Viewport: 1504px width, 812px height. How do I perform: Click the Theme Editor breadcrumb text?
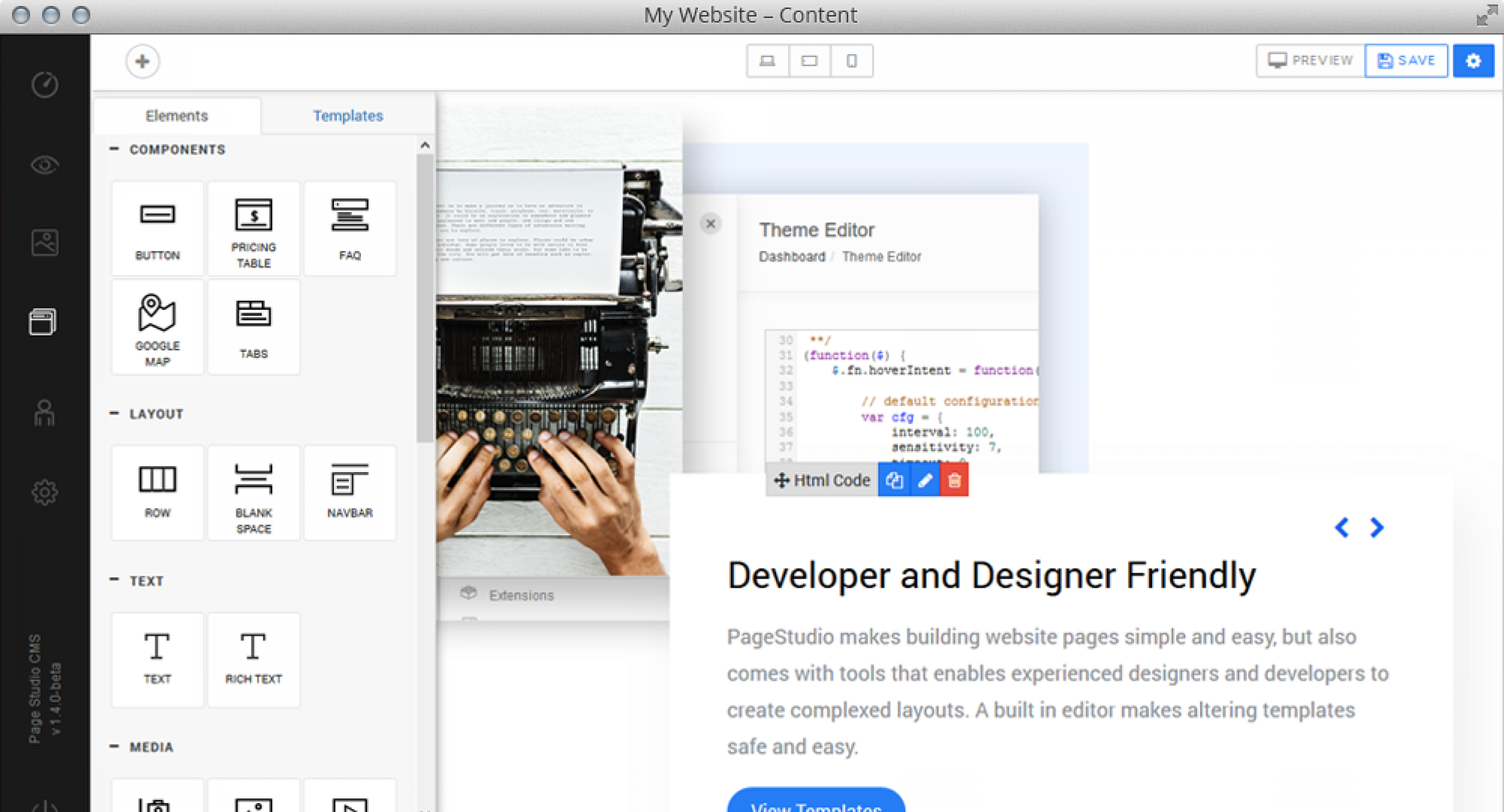coord(881,257)
